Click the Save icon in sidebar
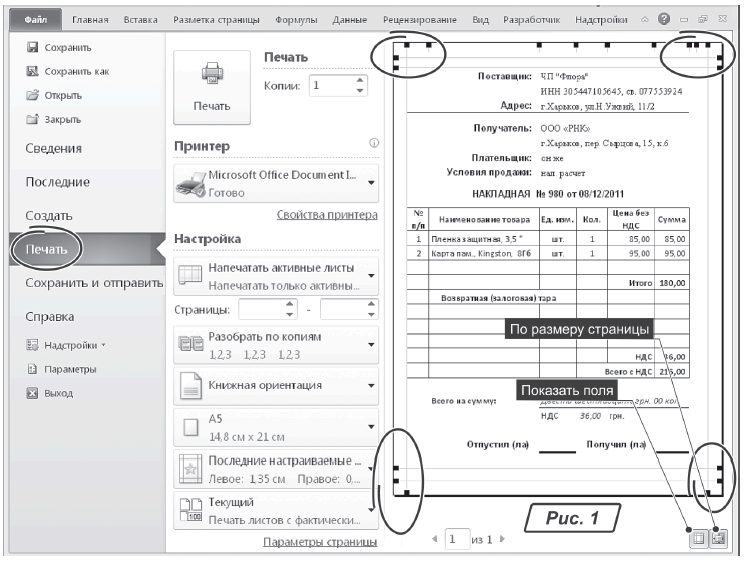Image resolution: width=744 pixels, height=561 pixels. [32, 47]
